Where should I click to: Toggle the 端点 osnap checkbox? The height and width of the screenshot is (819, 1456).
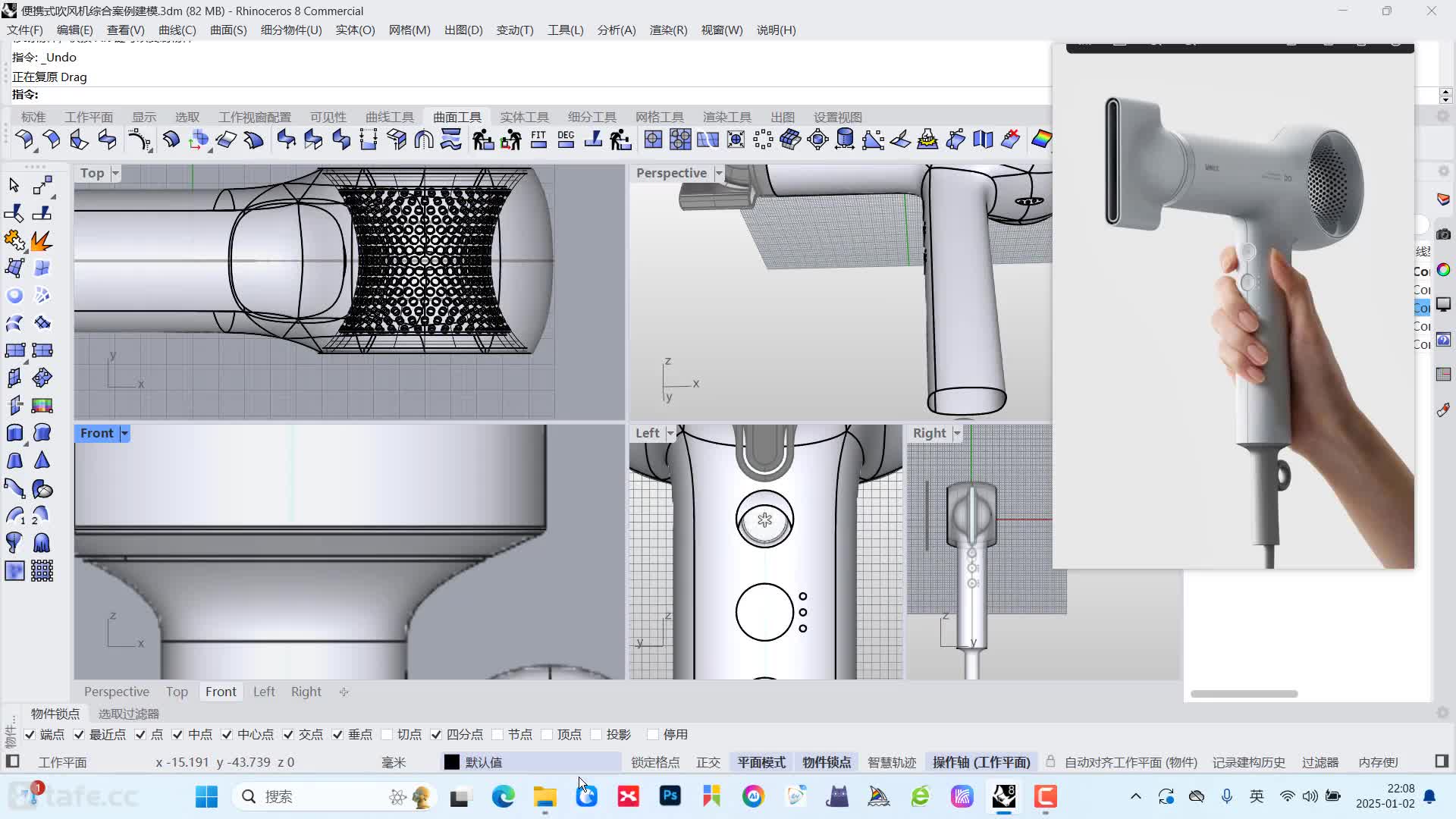pyautogui.click(x=30, y=734)
